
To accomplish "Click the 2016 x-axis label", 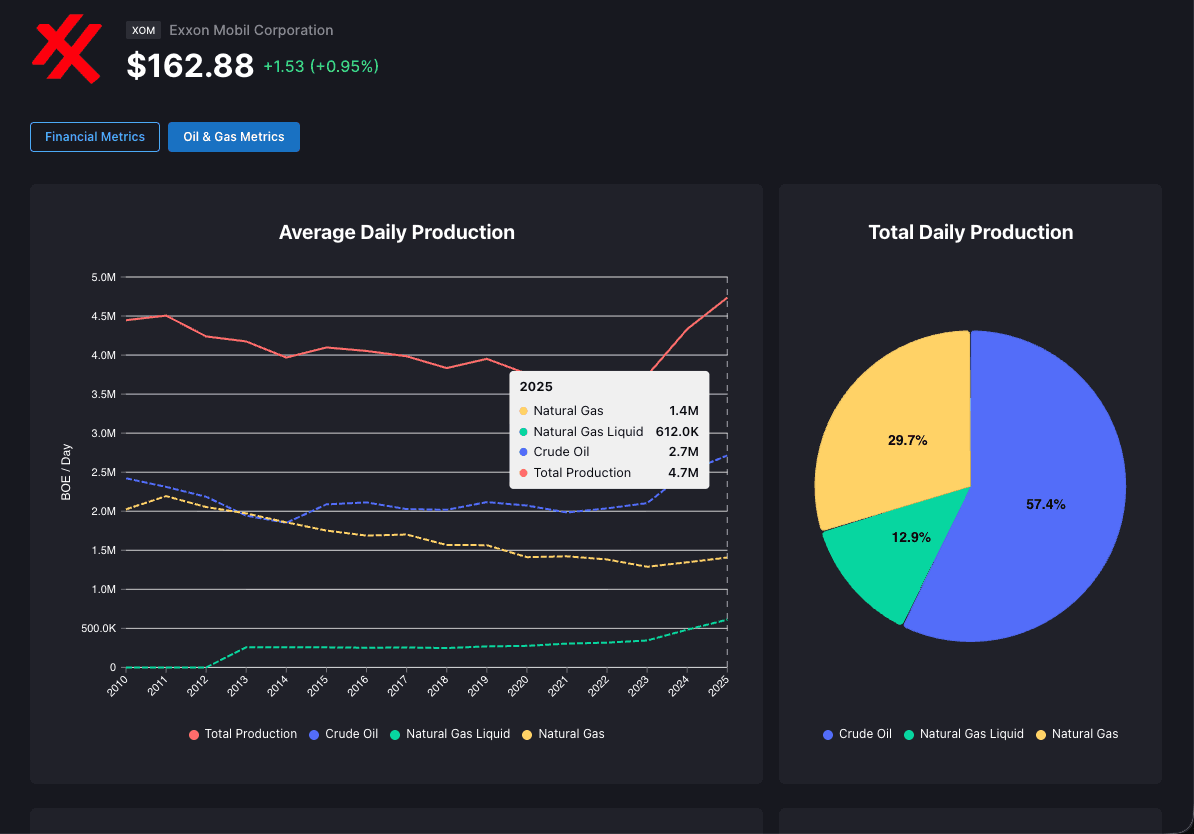I will [x=358, y=685].
